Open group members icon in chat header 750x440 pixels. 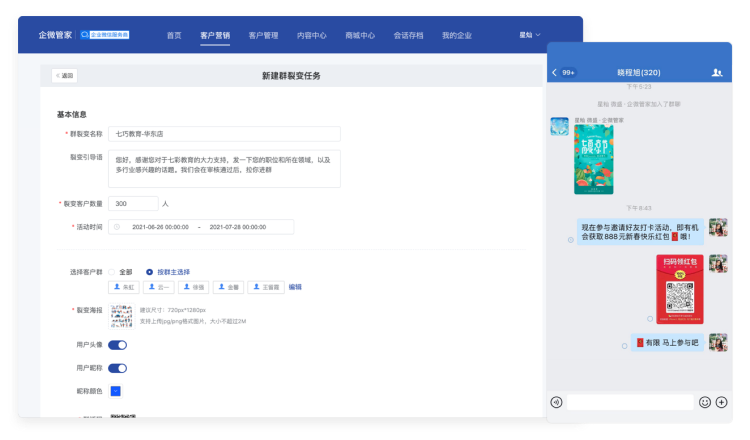point(717,73)
